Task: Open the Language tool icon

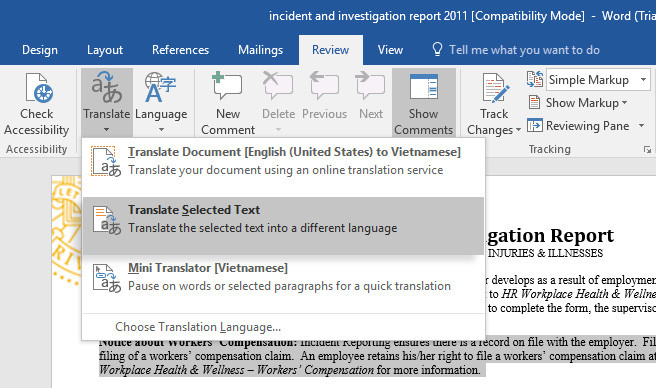Action: tap(160, 87)
